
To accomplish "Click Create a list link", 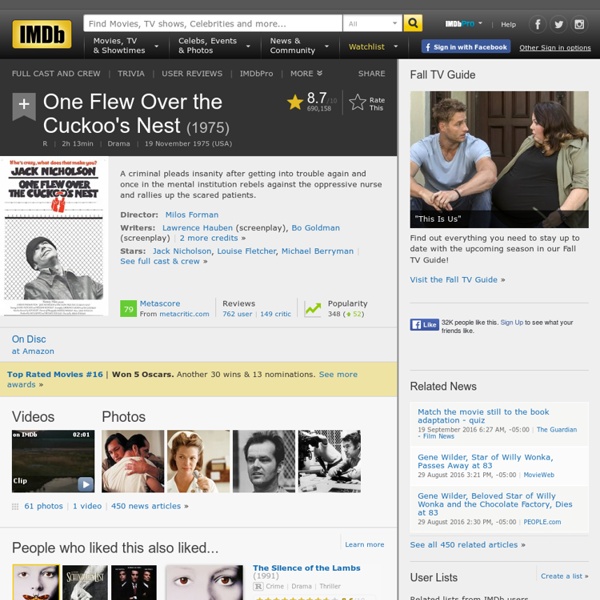I will [x=564, y=576].
